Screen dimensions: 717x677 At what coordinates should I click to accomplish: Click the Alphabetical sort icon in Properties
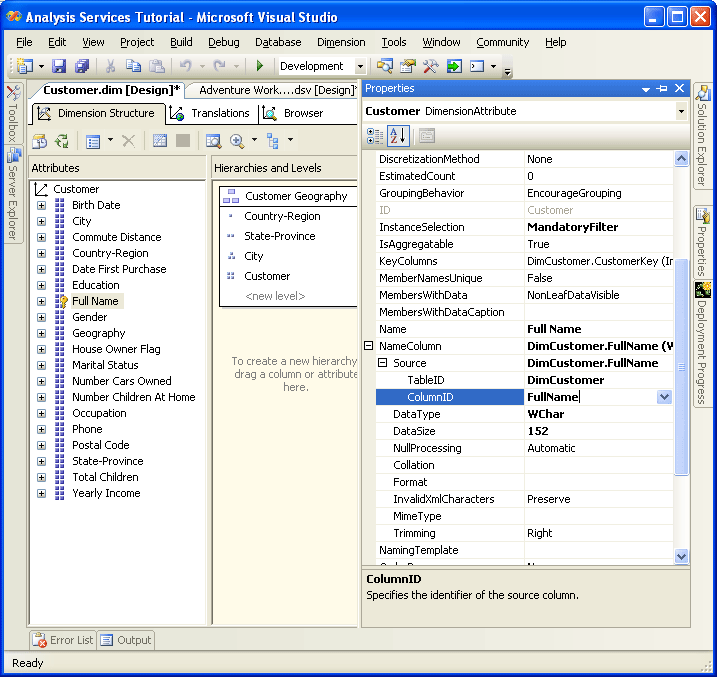(x=397, y=135)
